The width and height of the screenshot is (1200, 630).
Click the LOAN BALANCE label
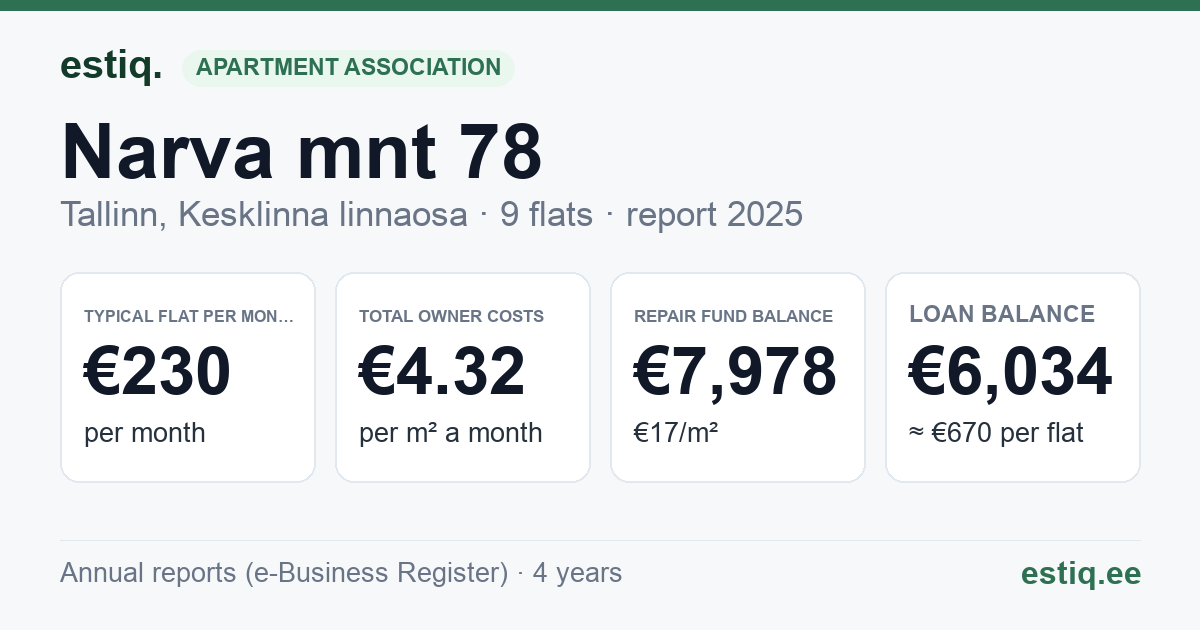(1002, 314)
